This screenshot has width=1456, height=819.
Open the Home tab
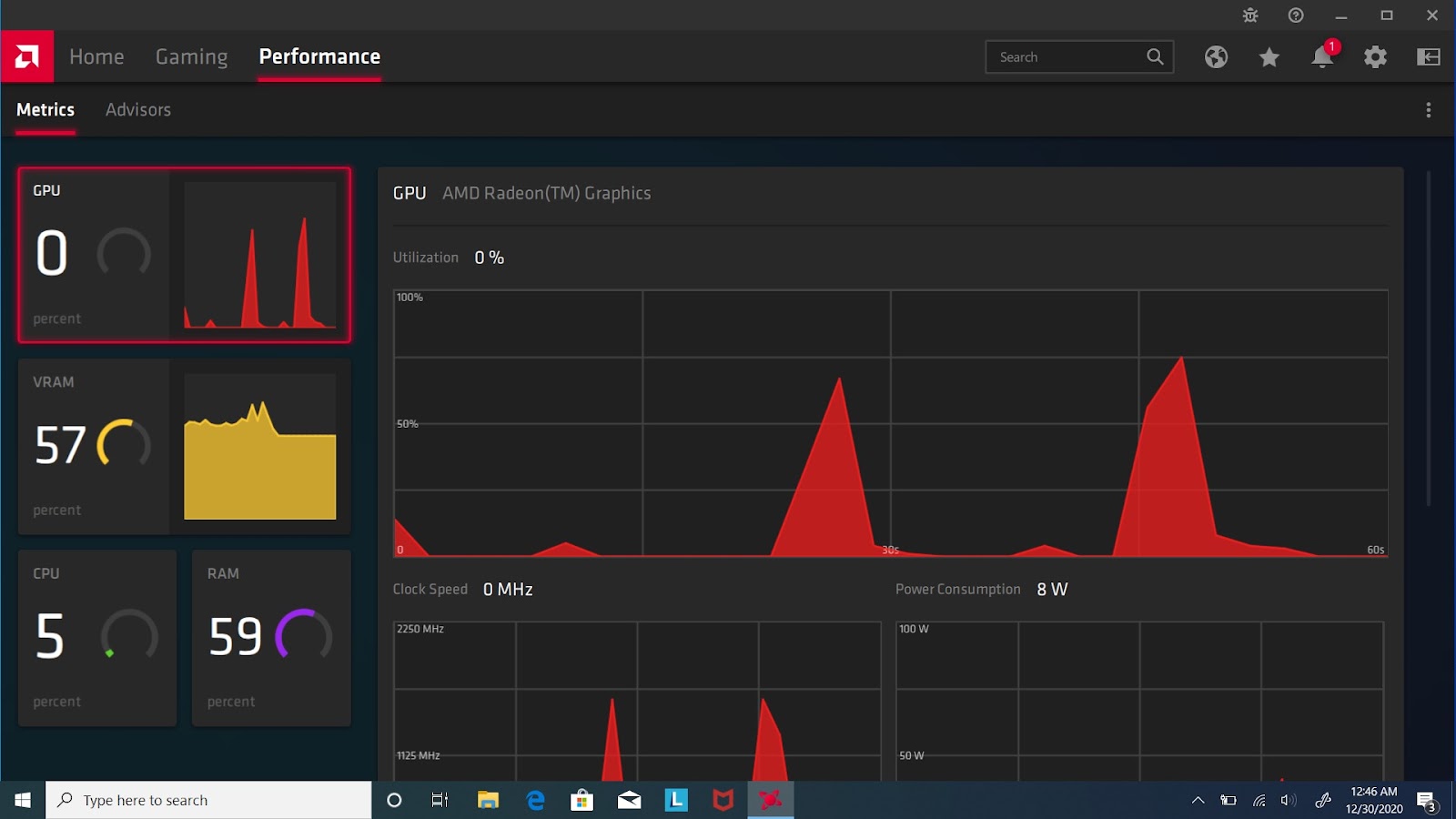(x=96, y=56)
